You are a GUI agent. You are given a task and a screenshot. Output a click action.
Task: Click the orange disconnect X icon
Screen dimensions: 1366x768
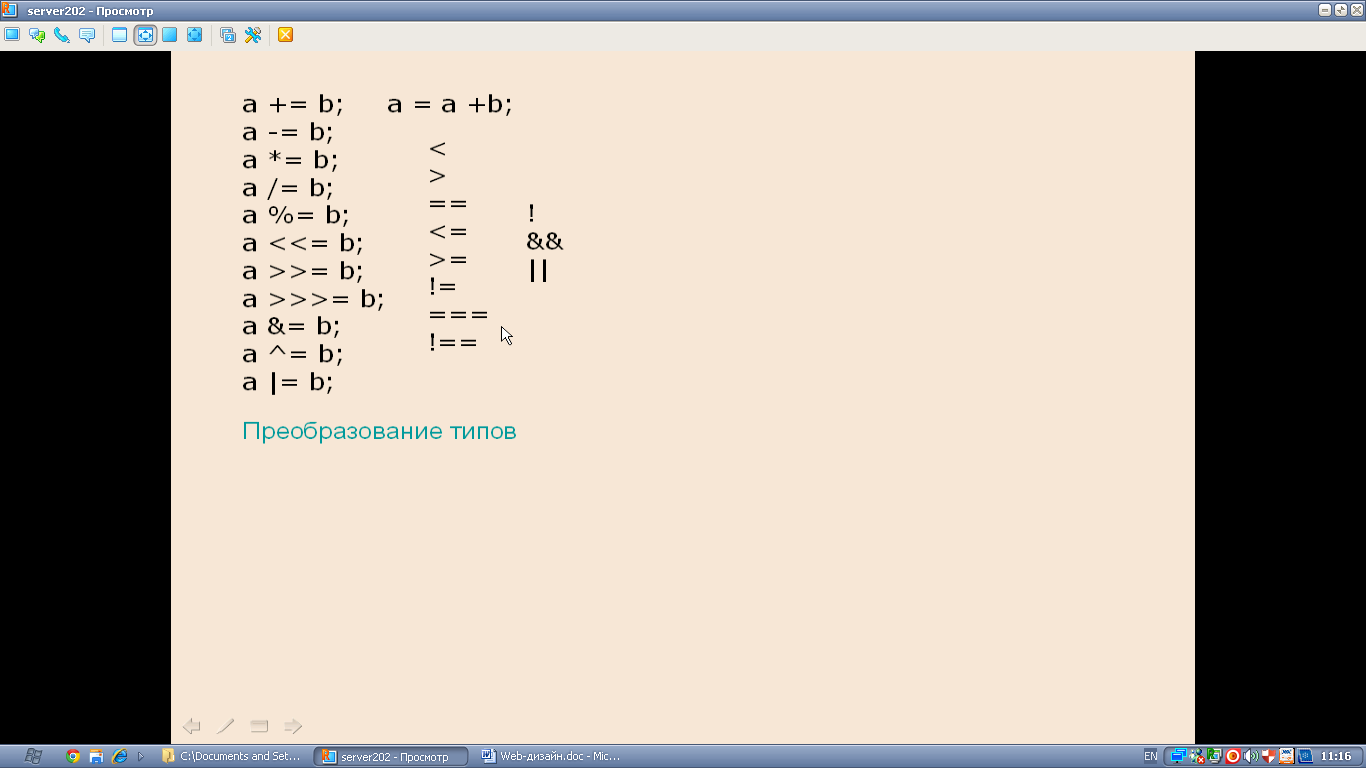click(x=285, y=35)
